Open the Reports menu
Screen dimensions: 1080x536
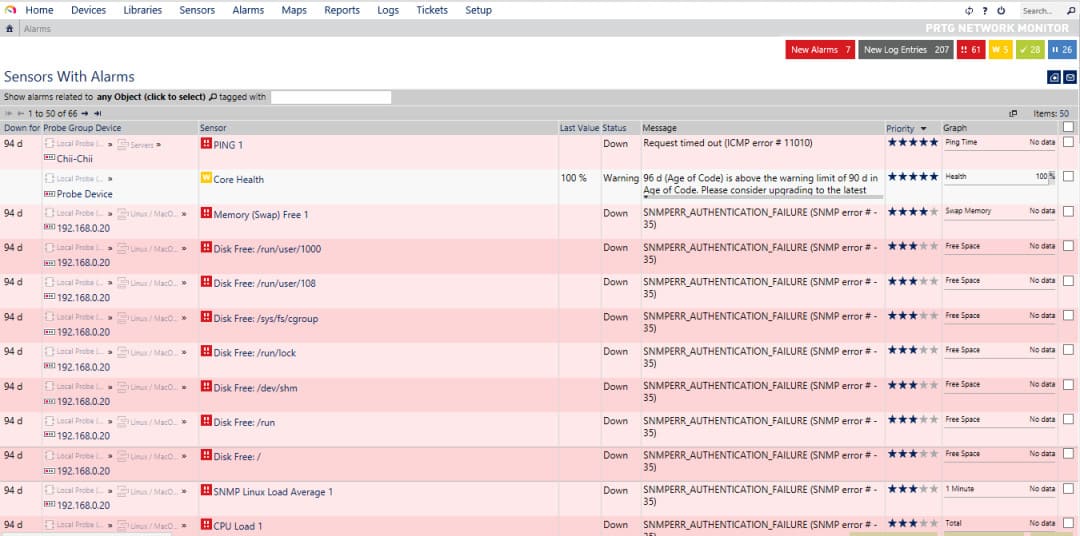tap(342, 10)
